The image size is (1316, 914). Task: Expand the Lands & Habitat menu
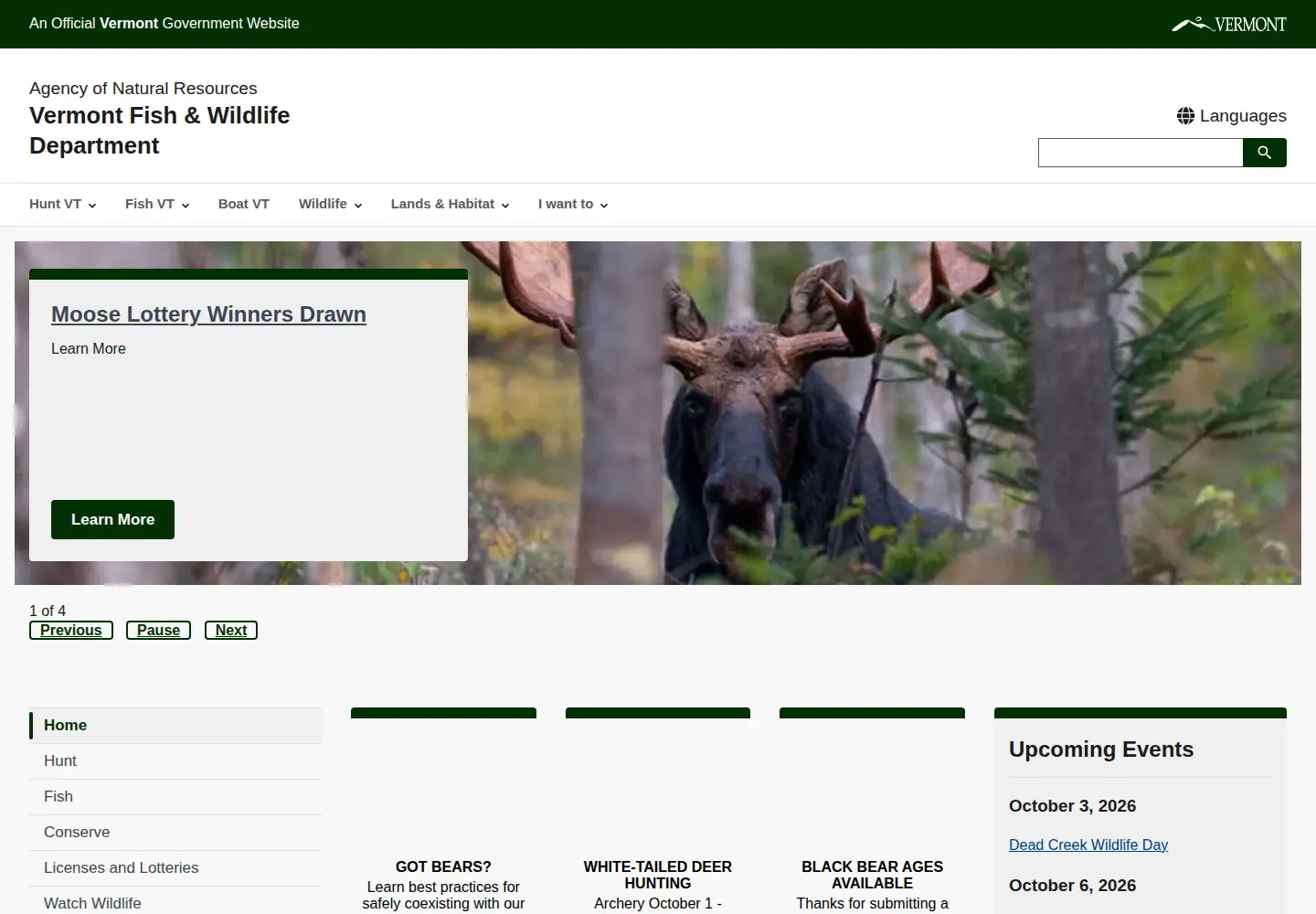(x=450, y=204)
